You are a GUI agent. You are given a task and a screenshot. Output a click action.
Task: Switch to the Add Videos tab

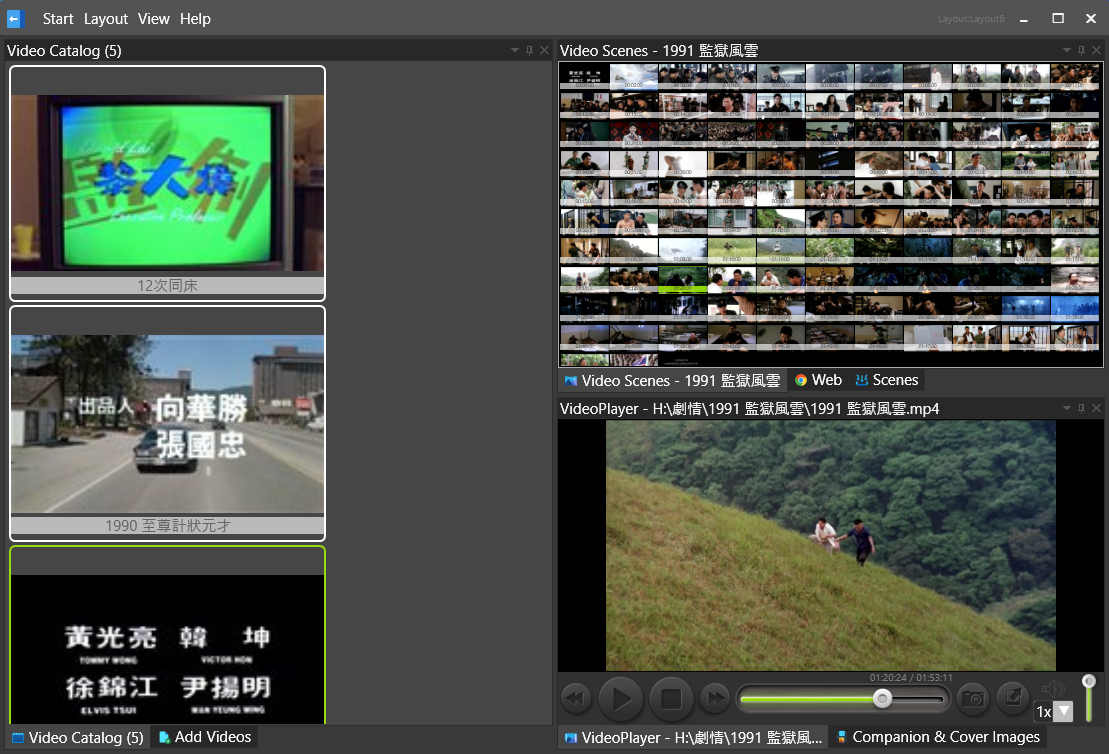(x=205, y=737)
